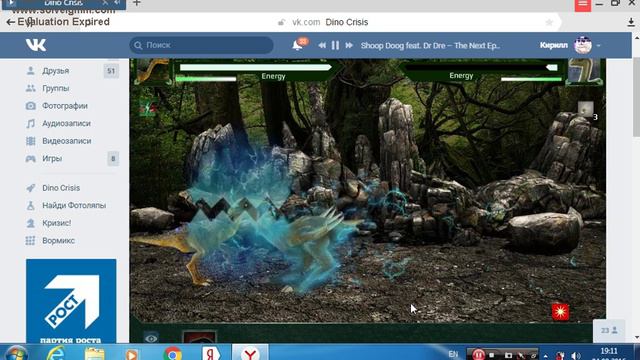
Task: Switch the EN input language indicator
Action: tap(453, 354)
